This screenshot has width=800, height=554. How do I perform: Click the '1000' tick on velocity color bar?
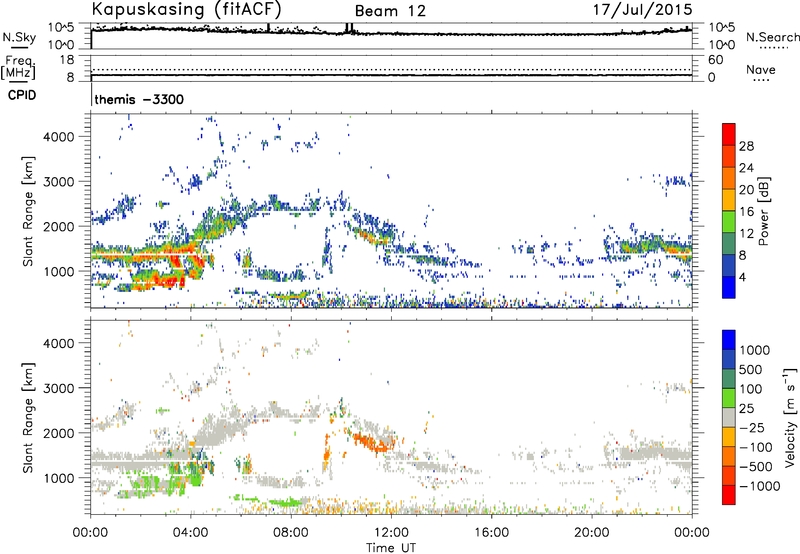click(x=754, y=350)
